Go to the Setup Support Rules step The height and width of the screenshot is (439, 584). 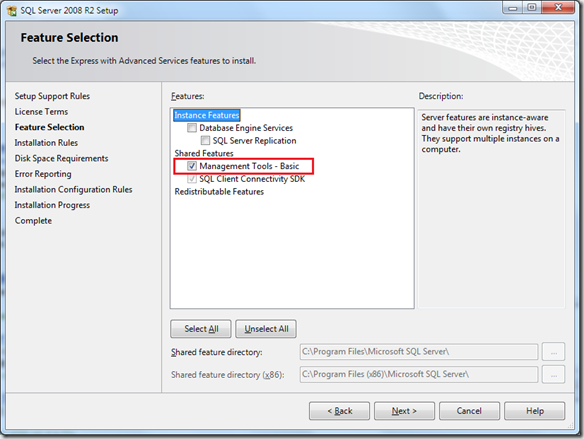pyautogui.click(x=52, y=96)
